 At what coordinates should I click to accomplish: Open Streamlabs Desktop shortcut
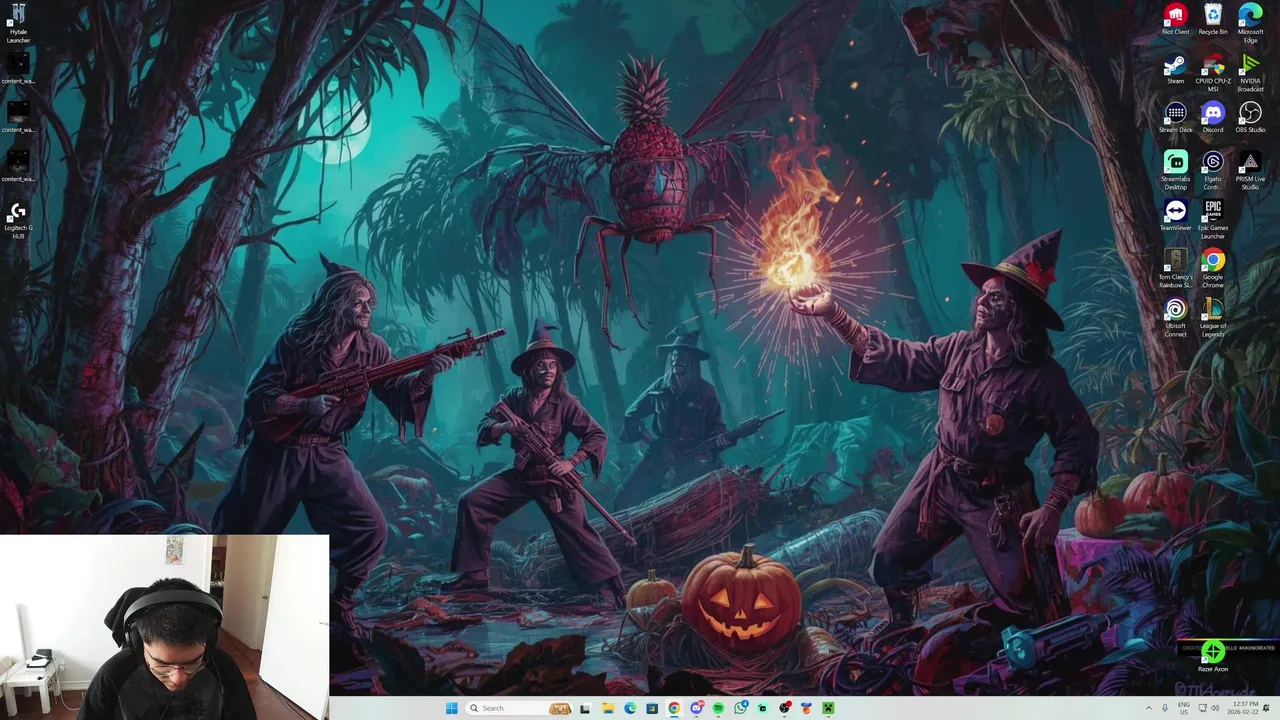(1175, 171)
